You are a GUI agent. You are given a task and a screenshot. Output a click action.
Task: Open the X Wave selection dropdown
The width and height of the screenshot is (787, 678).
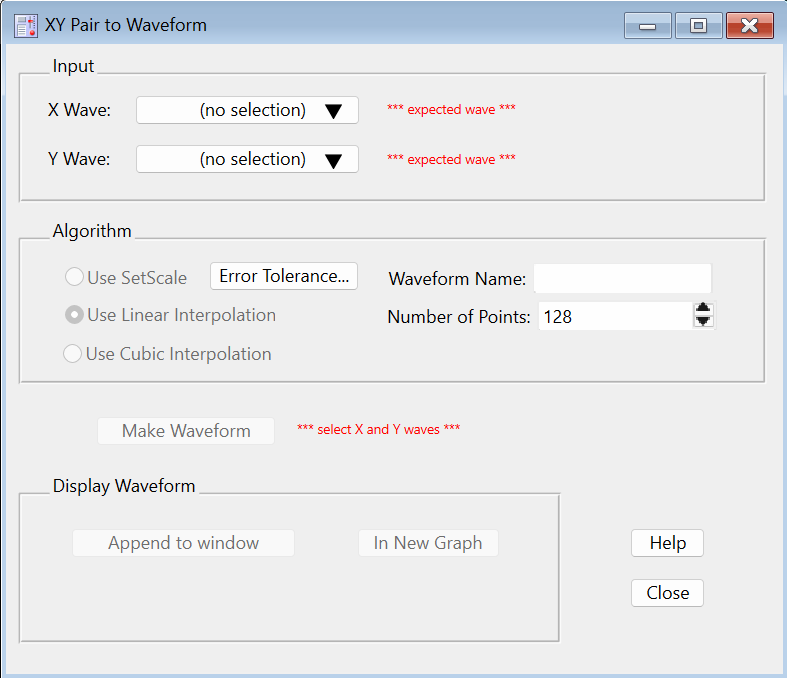(247, 110)
